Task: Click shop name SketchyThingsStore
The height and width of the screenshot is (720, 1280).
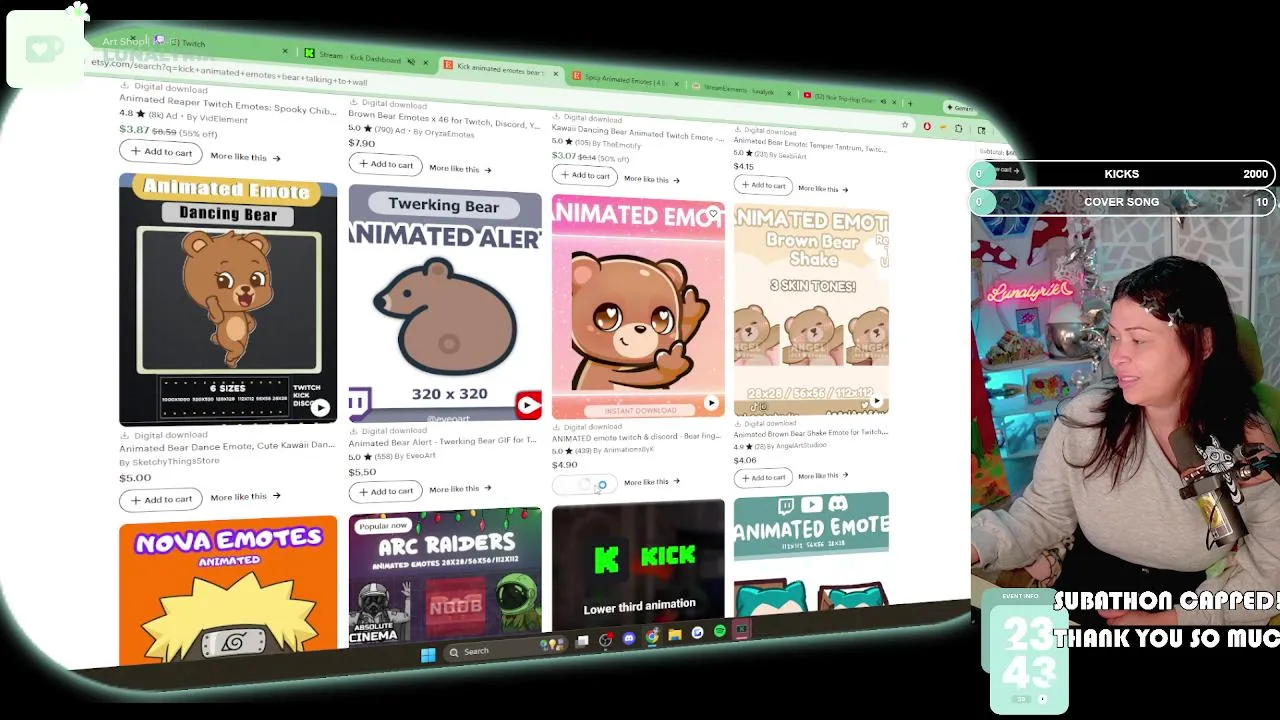Action: point(175,462)
